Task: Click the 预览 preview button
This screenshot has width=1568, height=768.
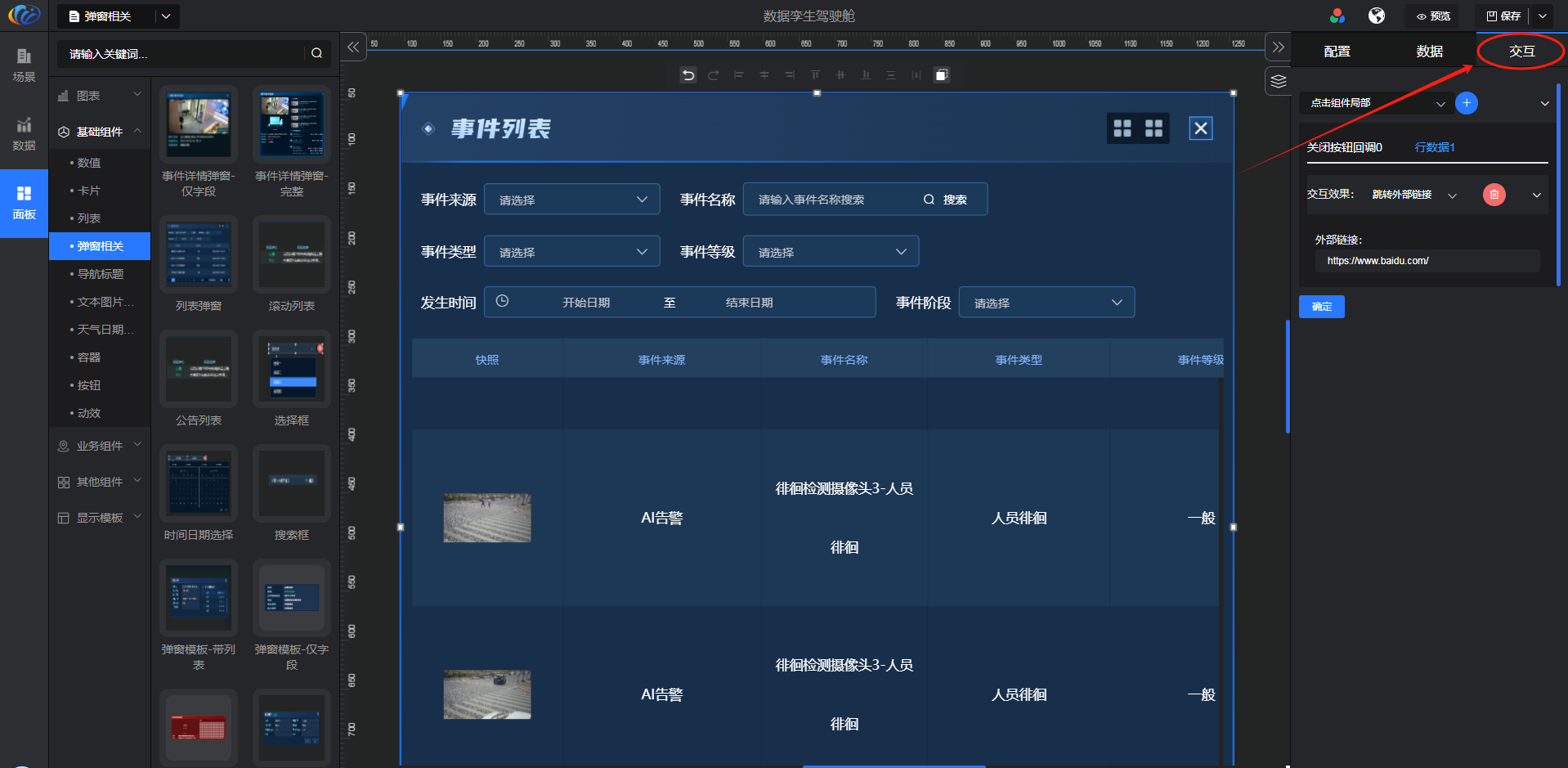Action: tap(1433, 16)
